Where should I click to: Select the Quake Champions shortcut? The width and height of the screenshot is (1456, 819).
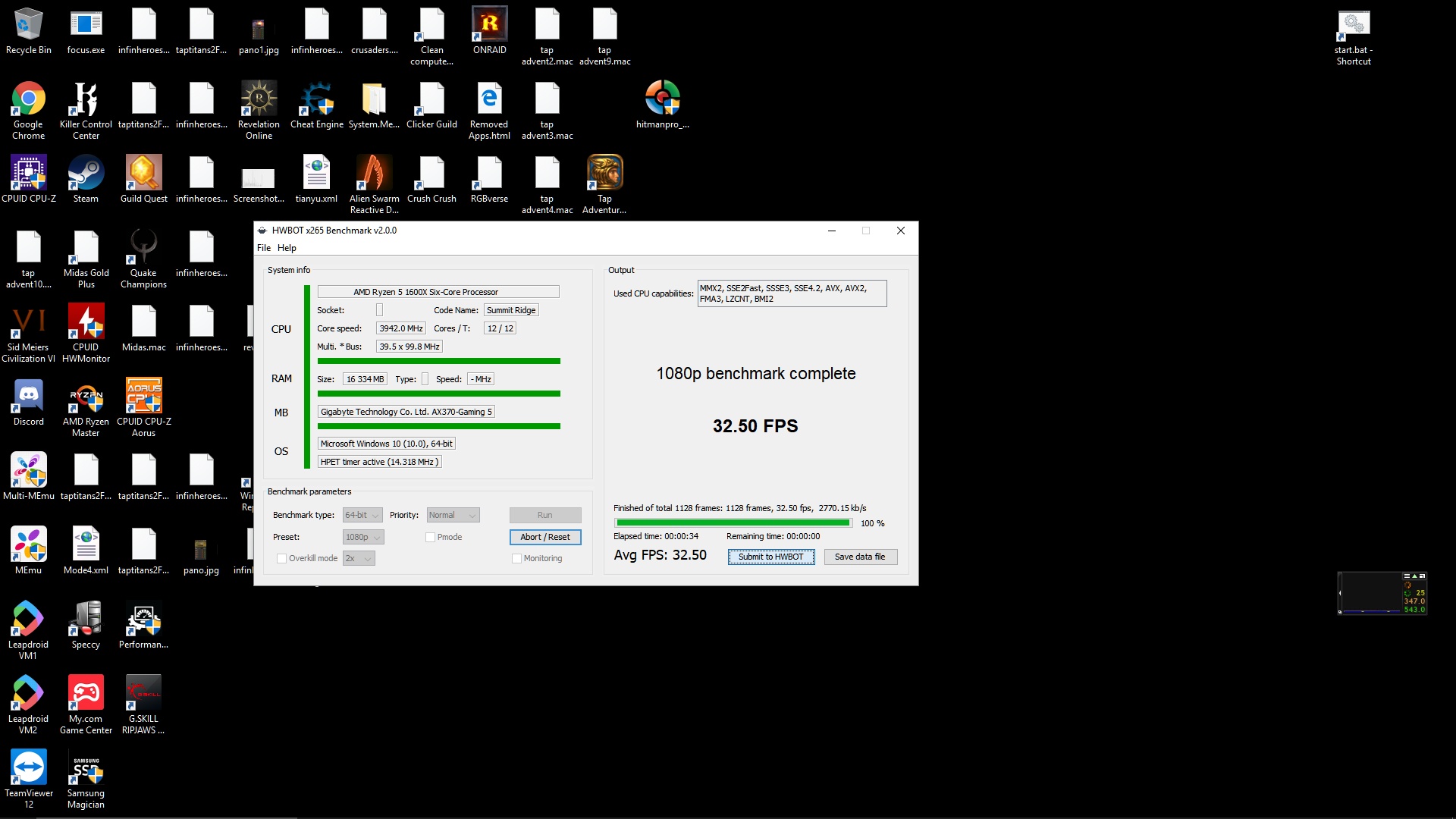143,259
